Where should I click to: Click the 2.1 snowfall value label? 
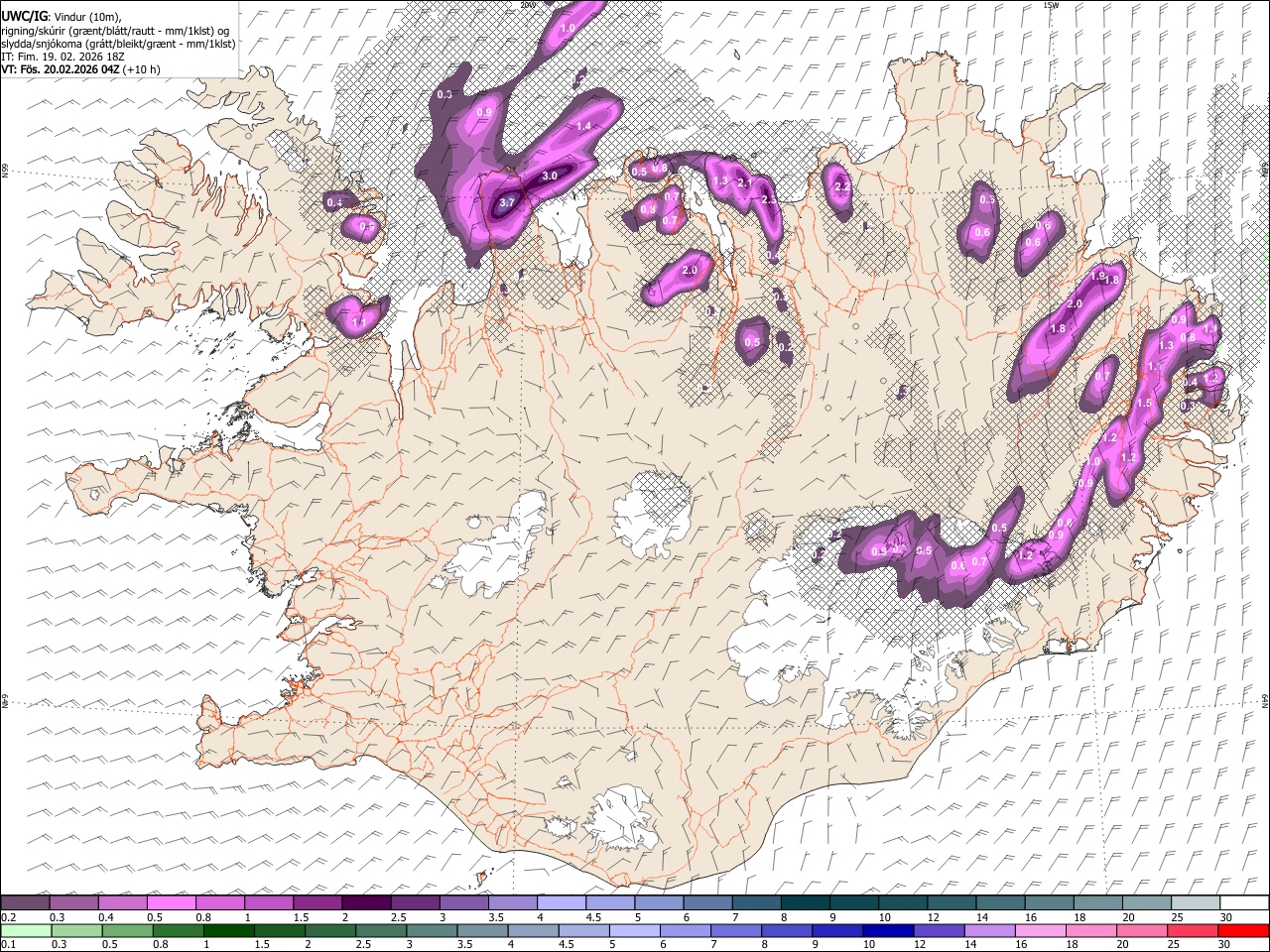(x=746, y=182)
